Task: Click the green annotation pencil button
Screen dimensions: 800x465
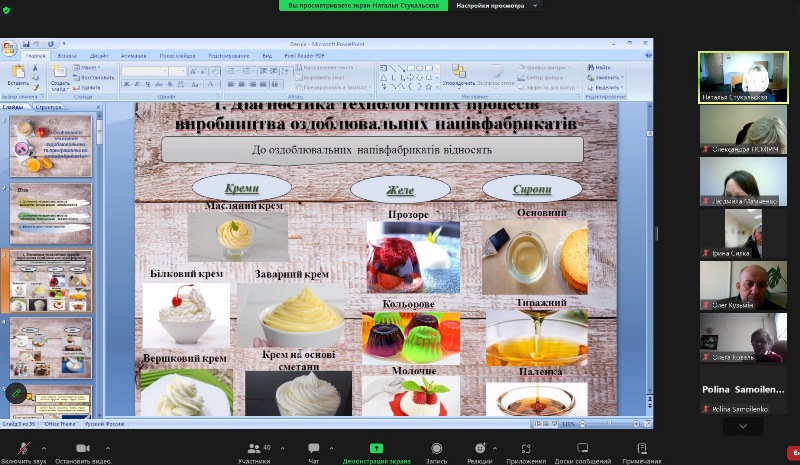Action: (16, 393)
